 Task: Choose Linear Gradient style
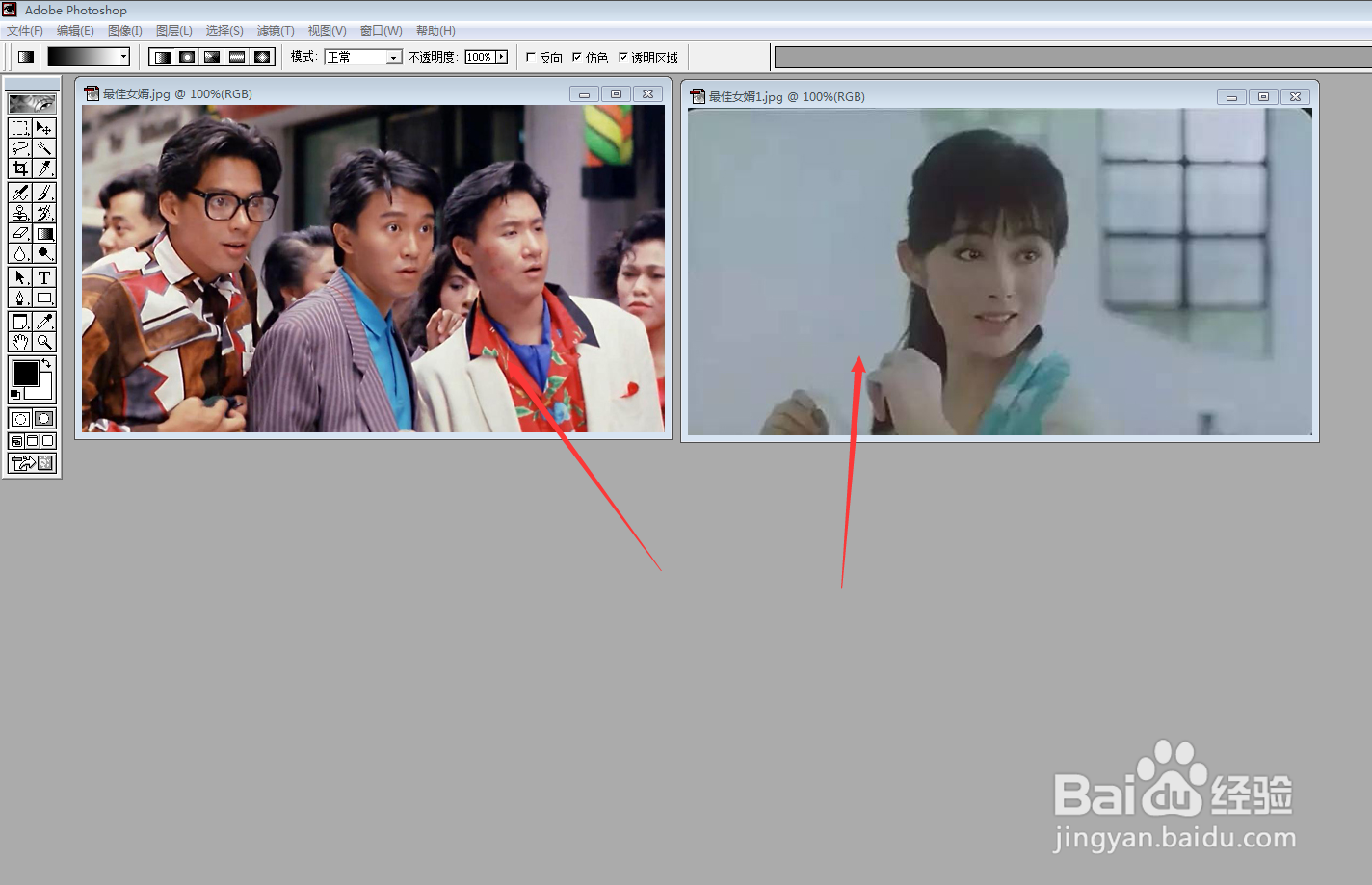(162, 57)
